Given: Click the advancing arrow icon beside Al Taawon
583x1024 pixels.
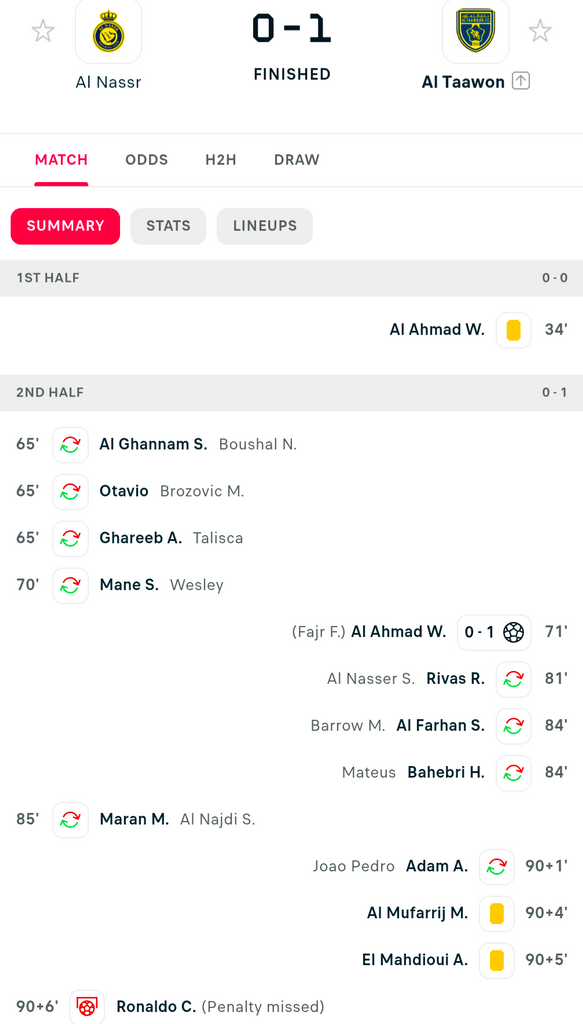Looking at the screenshot, I should click(520, 82).
